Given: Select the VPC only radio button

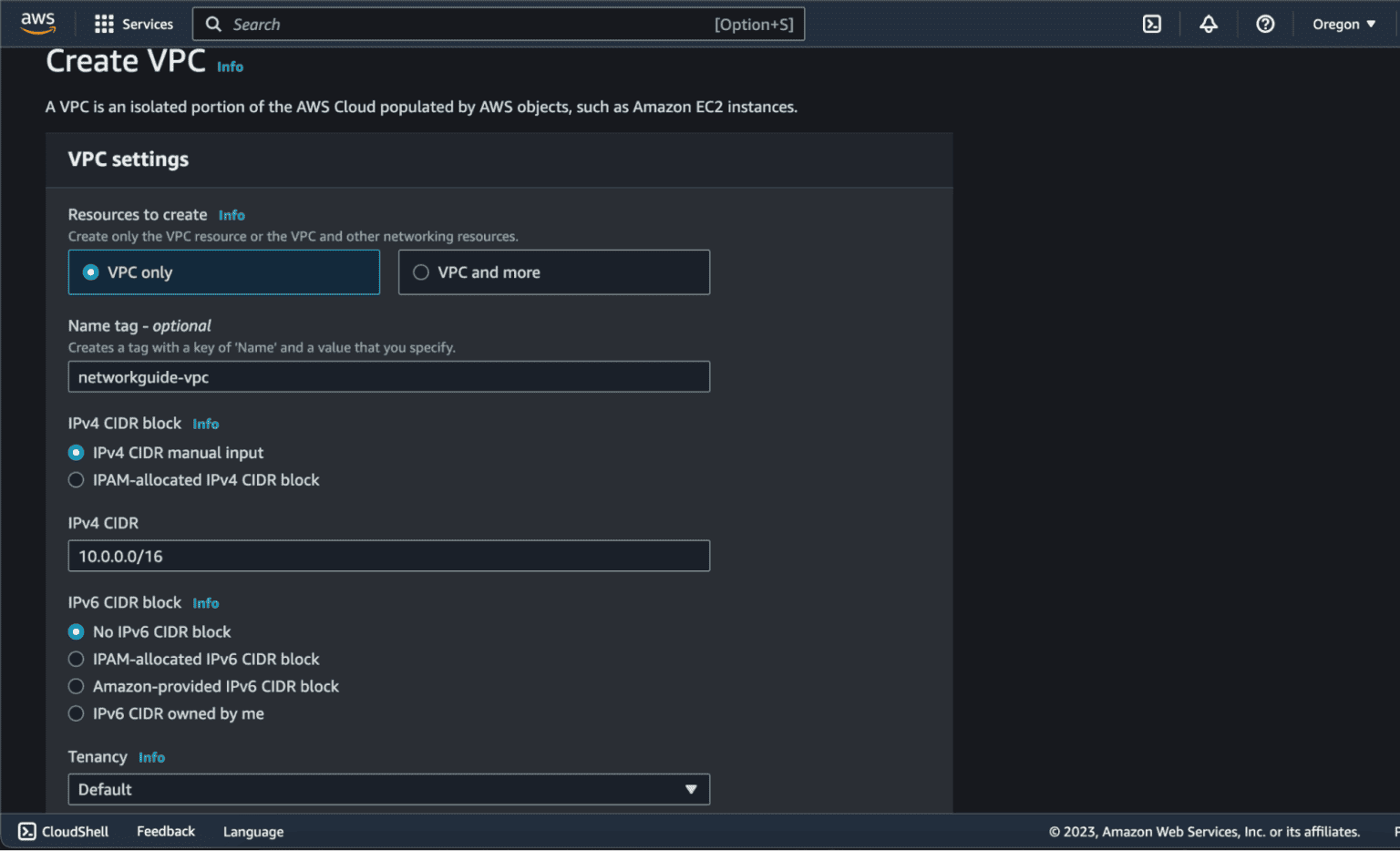Looking at the screenshot, I should 90,272.
